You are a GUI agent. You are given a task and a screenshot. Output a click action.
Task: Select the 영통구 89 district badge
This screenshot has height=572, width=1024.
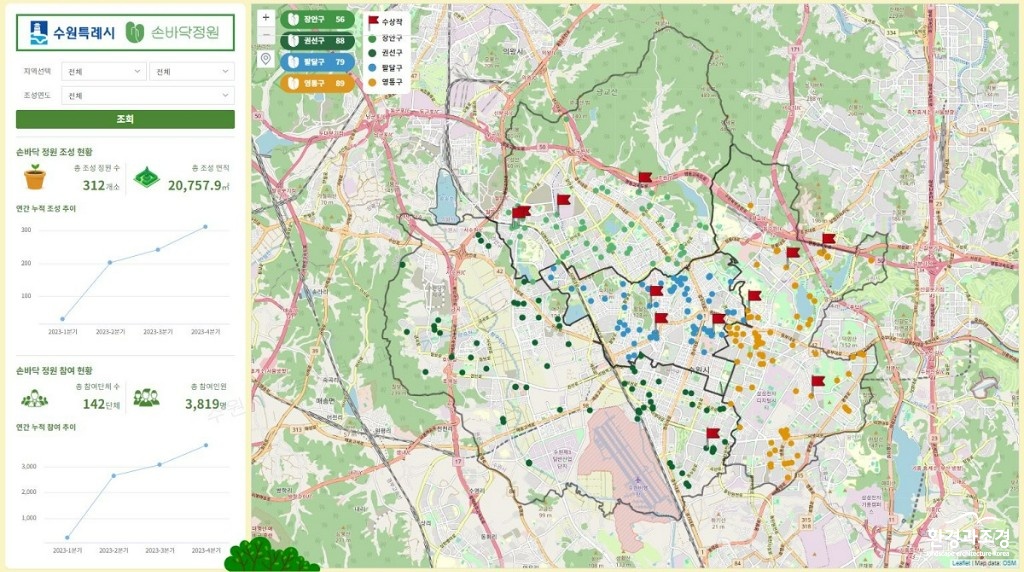click(x=317, y=83)
